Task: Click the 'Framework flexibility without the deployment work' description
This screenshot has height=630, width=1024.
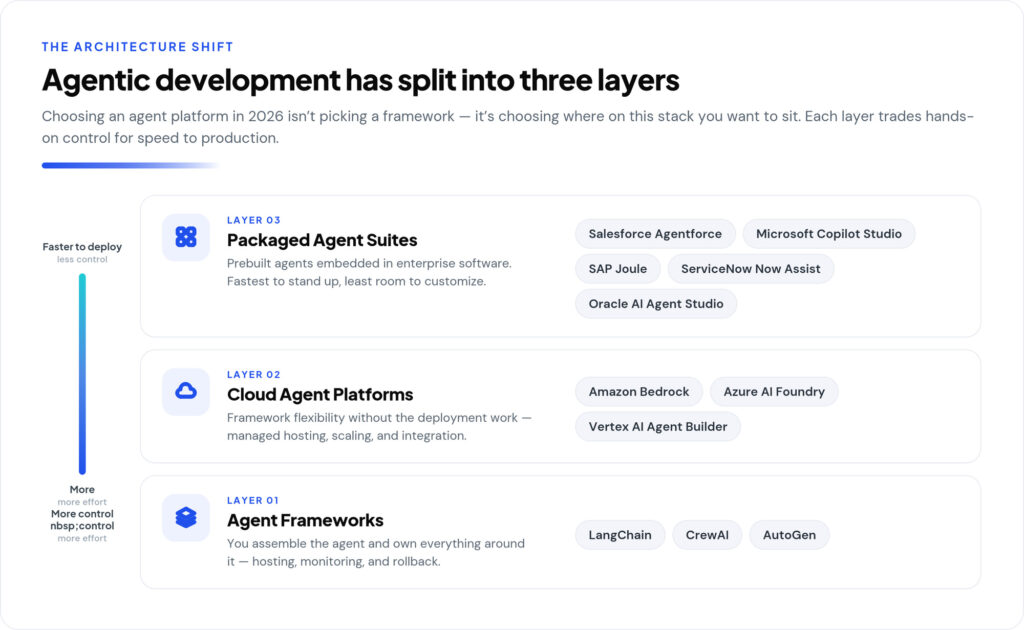Action: point(379,427)
